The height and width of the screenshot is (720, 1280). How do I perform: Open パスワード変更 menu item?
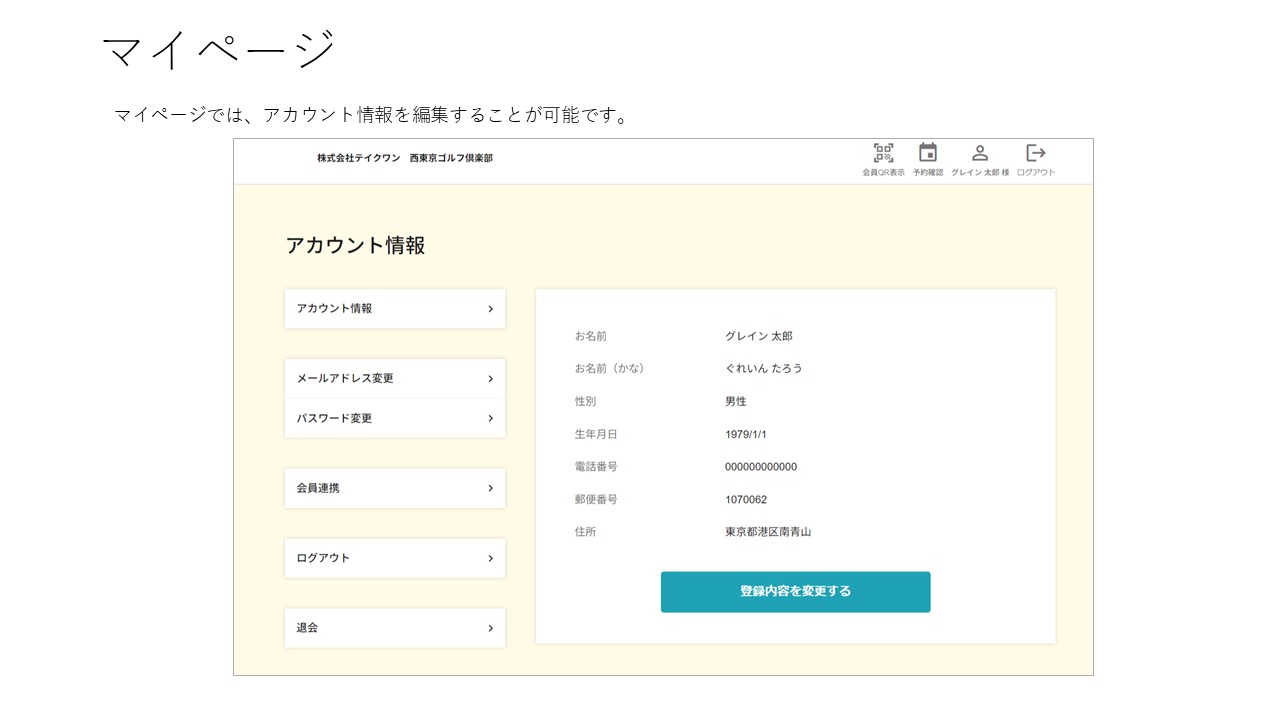pyautogui.click(x=395, y=418)
